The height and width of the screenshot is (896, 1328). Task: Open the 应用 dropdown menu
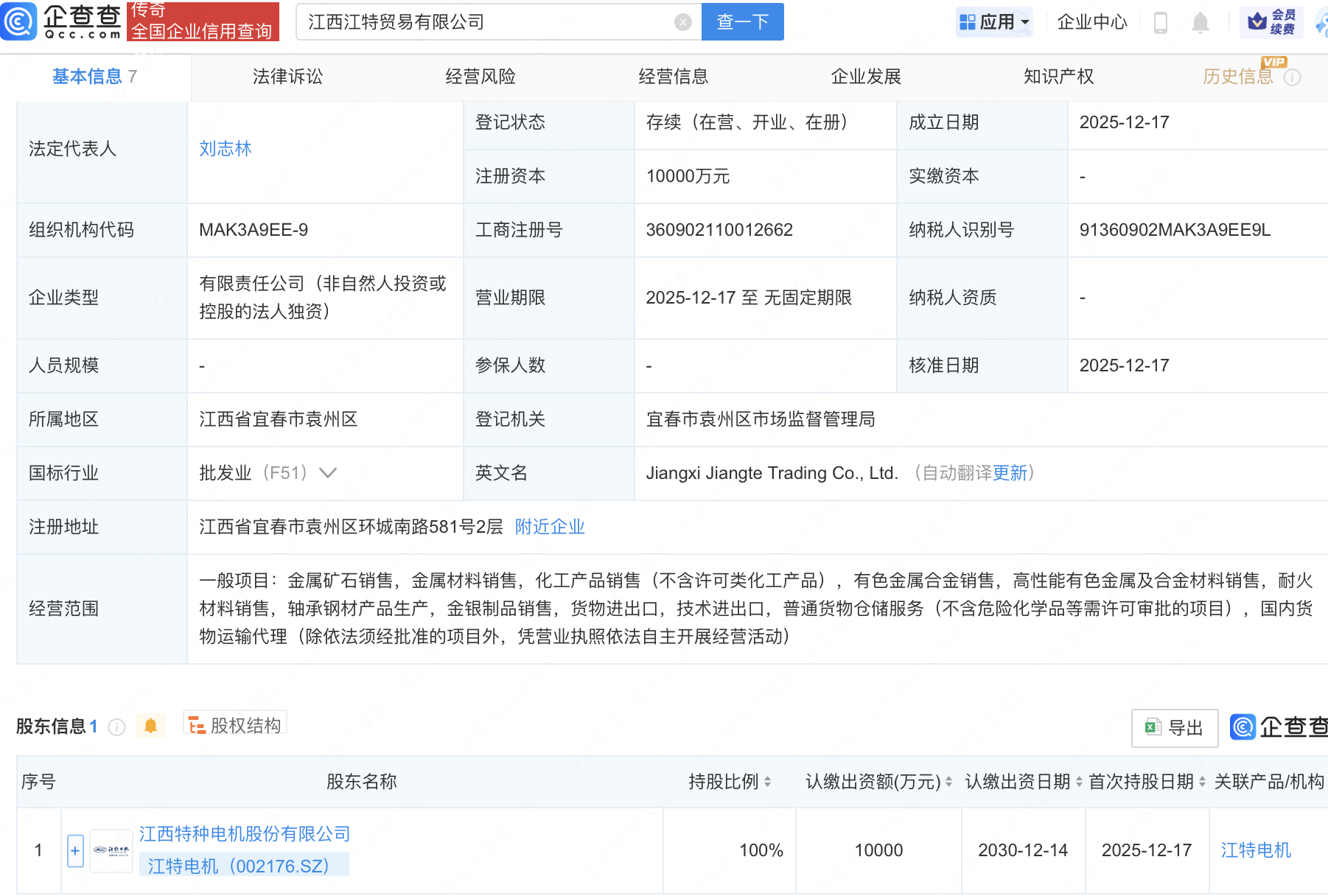[x=994, y=22]
